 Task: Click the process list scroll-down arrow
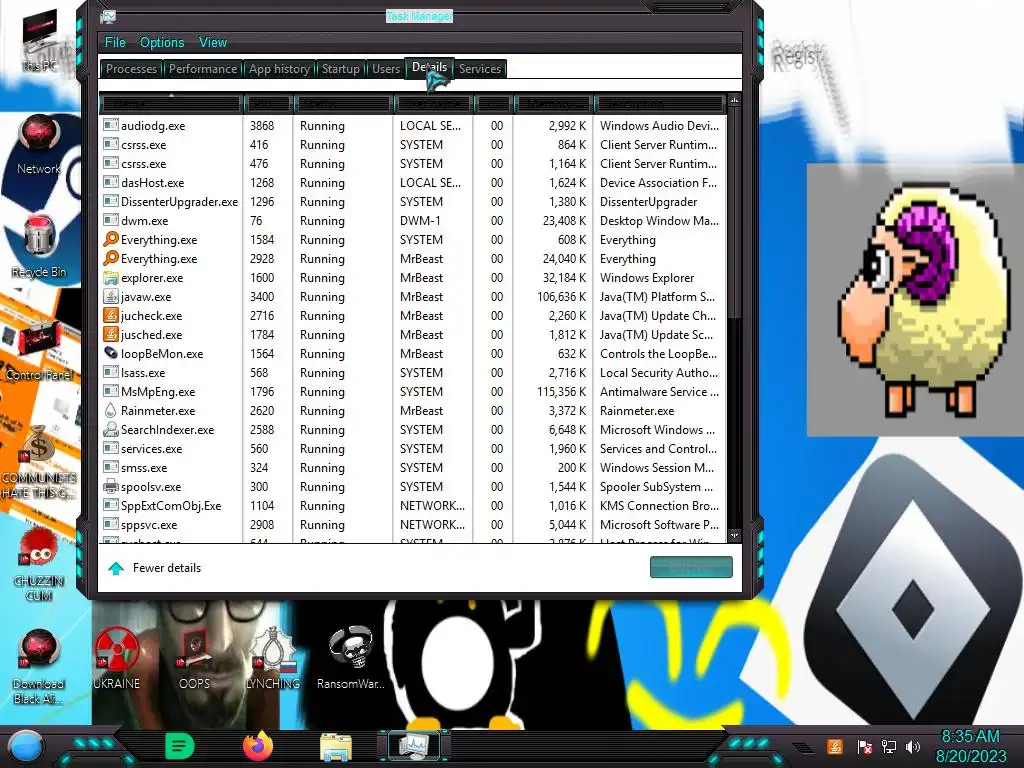coord(735,536)
